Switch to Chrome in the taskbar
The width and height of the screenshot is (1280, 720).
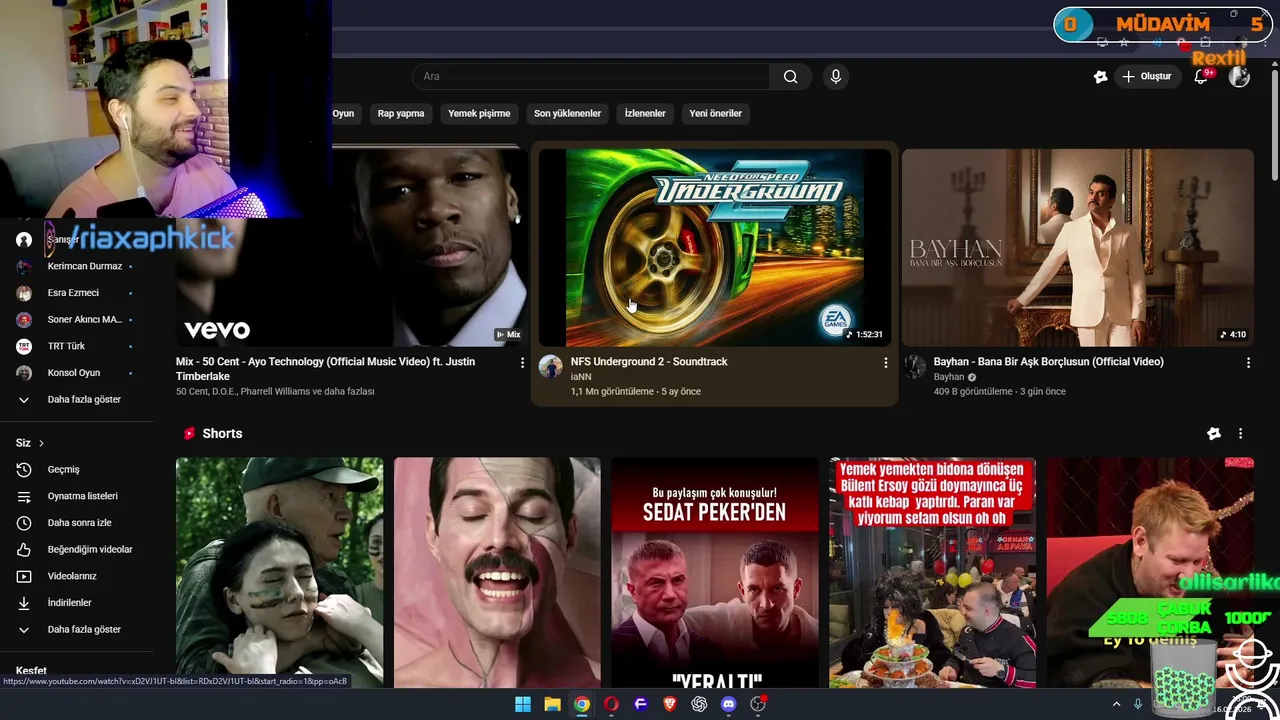click(581, 704)
